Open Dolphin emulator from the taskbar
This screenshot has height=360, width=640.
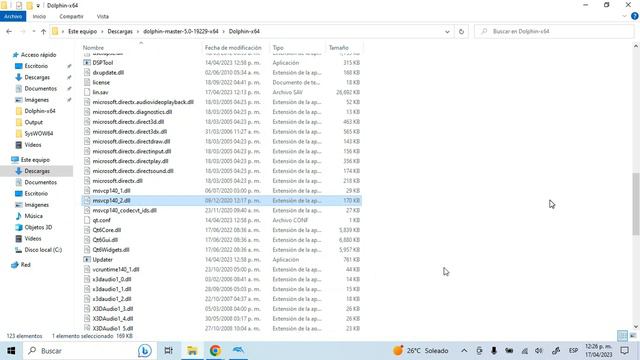(238, 351)
